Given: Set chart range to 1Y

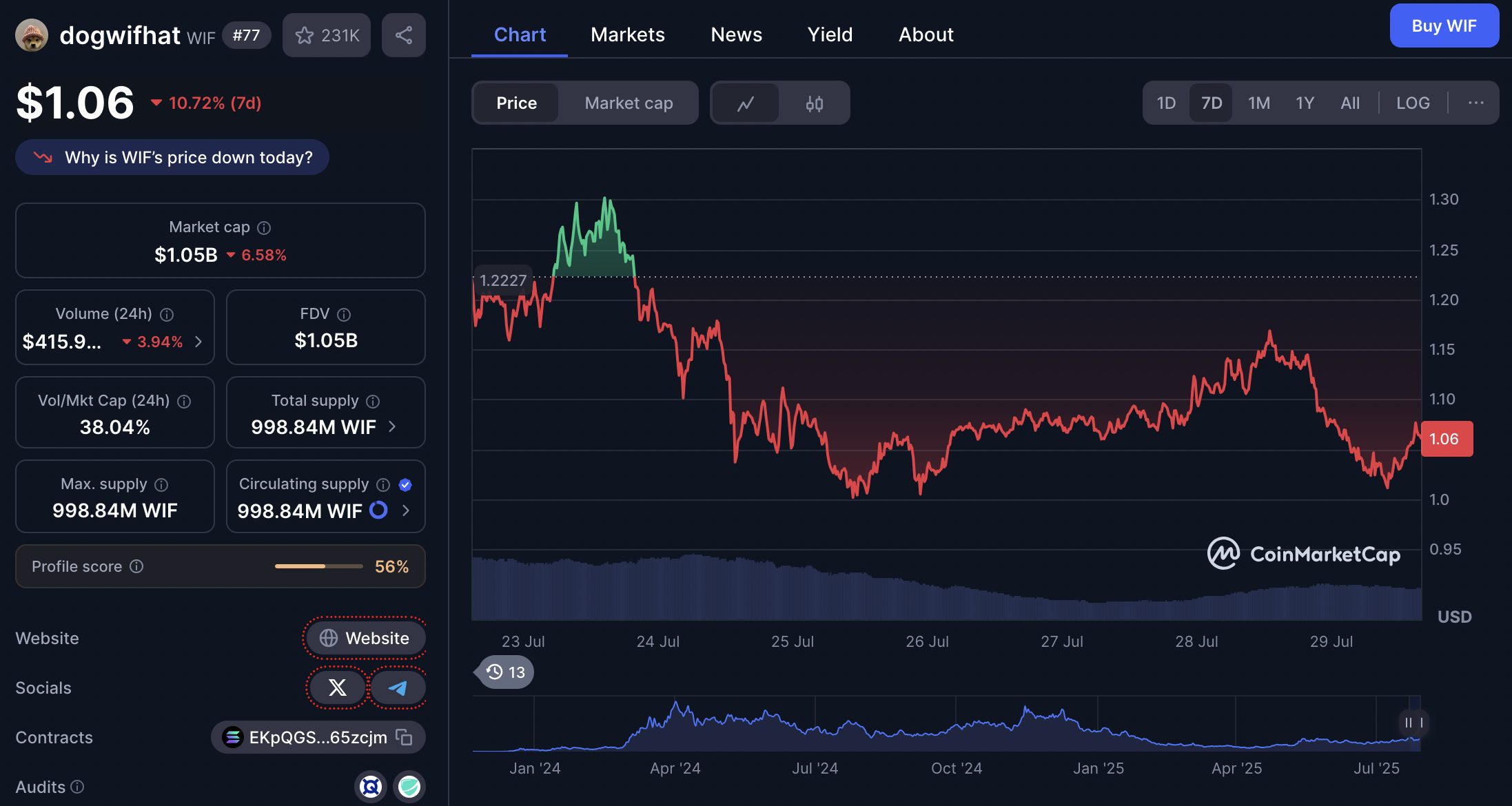Looking at the screenshot, I should [x=1305, y=103].
